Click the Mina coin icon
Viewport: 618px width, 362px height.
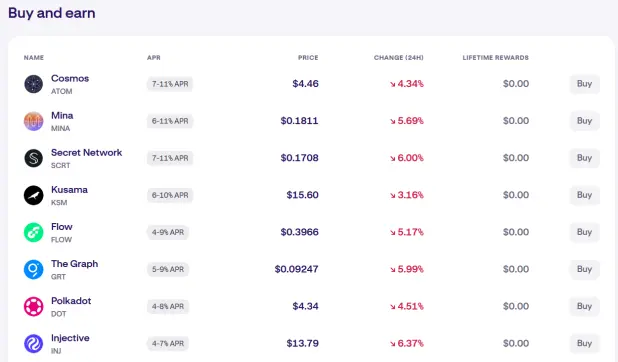click(34, 121)
